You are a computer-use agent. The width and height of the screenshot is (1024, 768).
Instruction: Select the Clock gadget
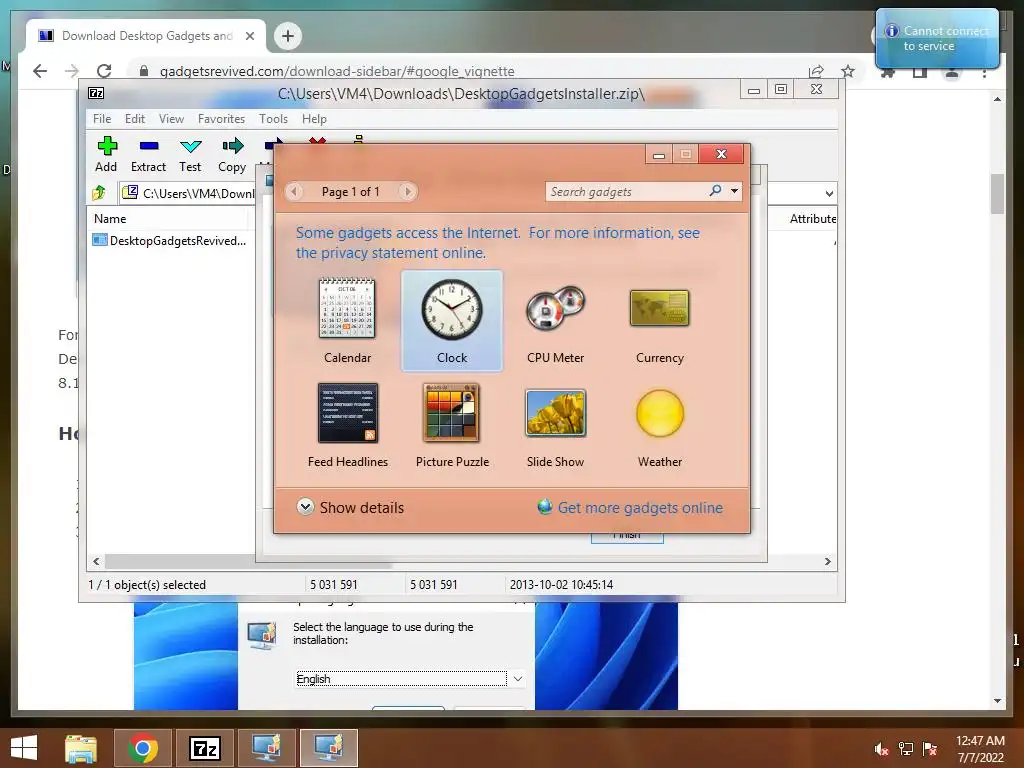coord(451,321)
